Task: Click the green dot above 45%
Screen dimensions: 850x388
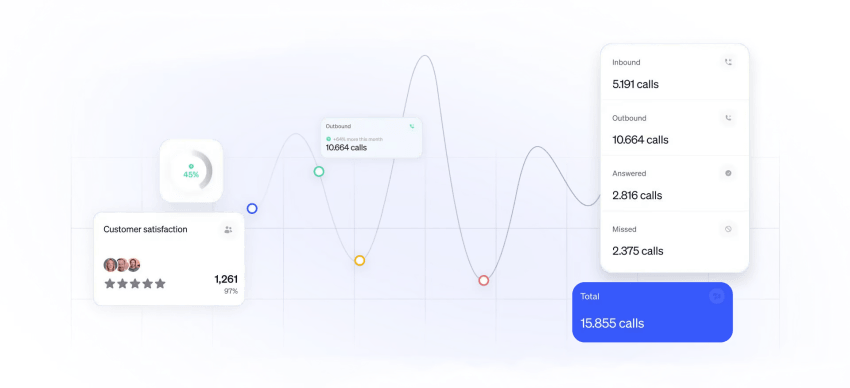Action: click(191, 166)
